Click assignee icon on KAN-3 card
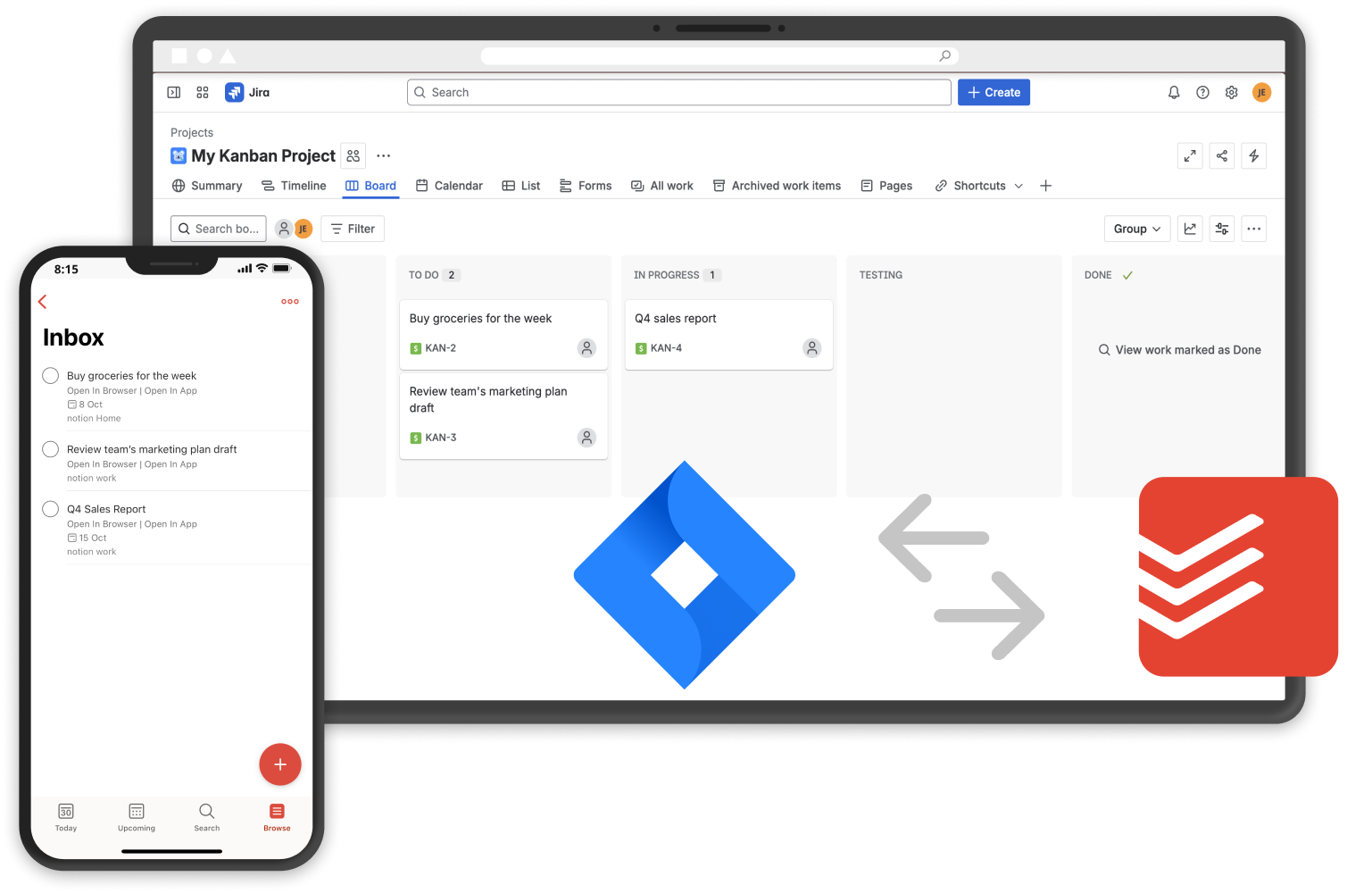Screen dimensions: 1372x893 point(586,438)
